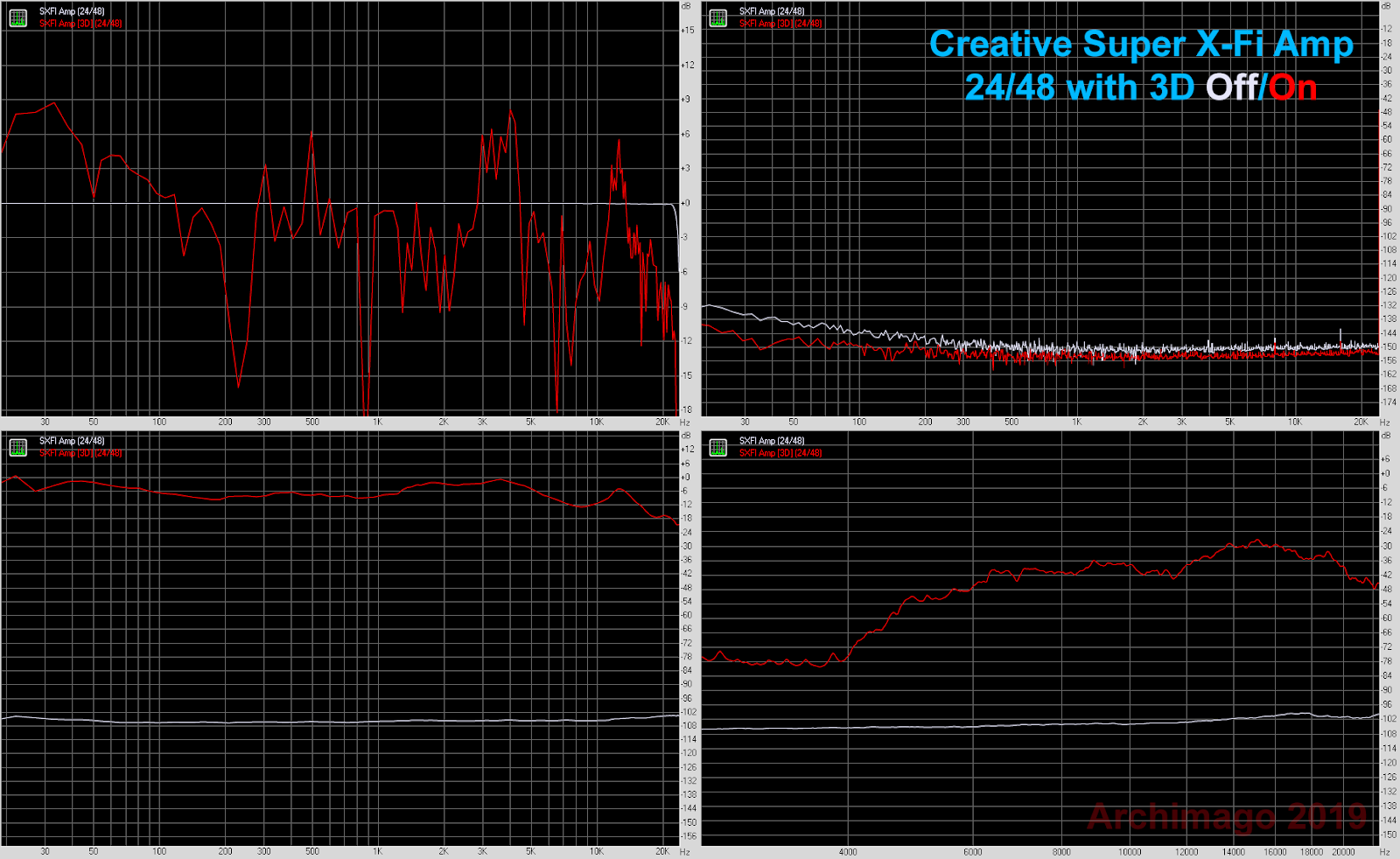Viewport: 1400px width, 859px height.
Task: Select white 'SXFI Amp (24/48)' legend in top-left graph
Action: [x=72, y=11]
